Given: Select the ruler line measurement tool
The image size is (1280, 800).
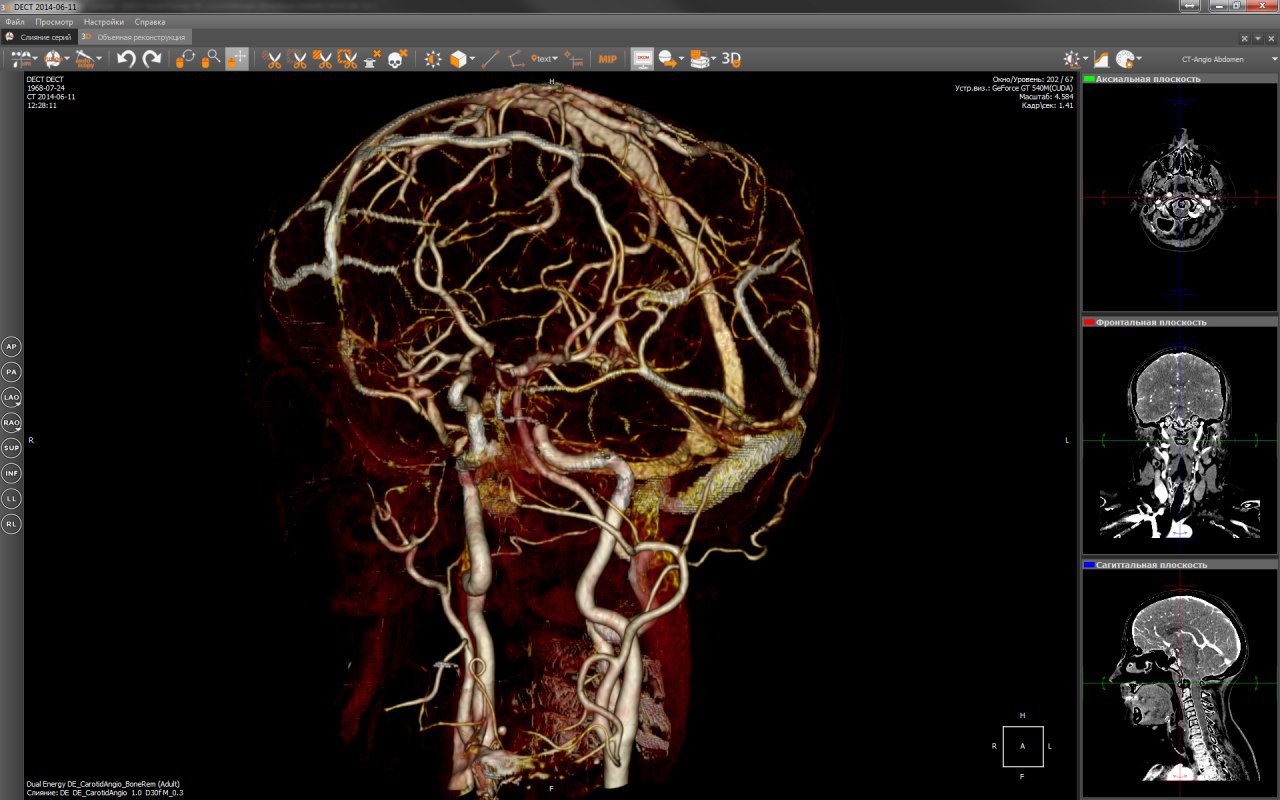Looking at the screenshot, I should (x=490, y=59).
